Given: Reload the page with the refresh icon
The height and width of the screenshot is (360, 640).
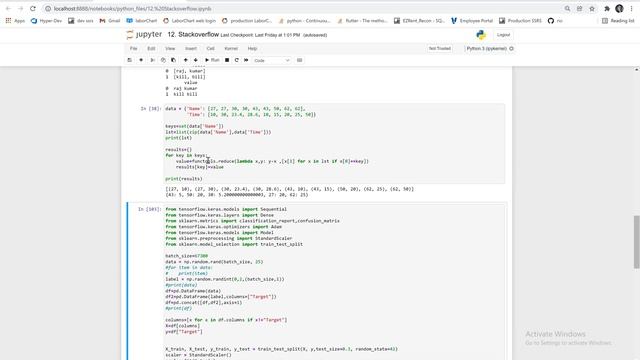Looking at the screenshot, I should point(33,9).
